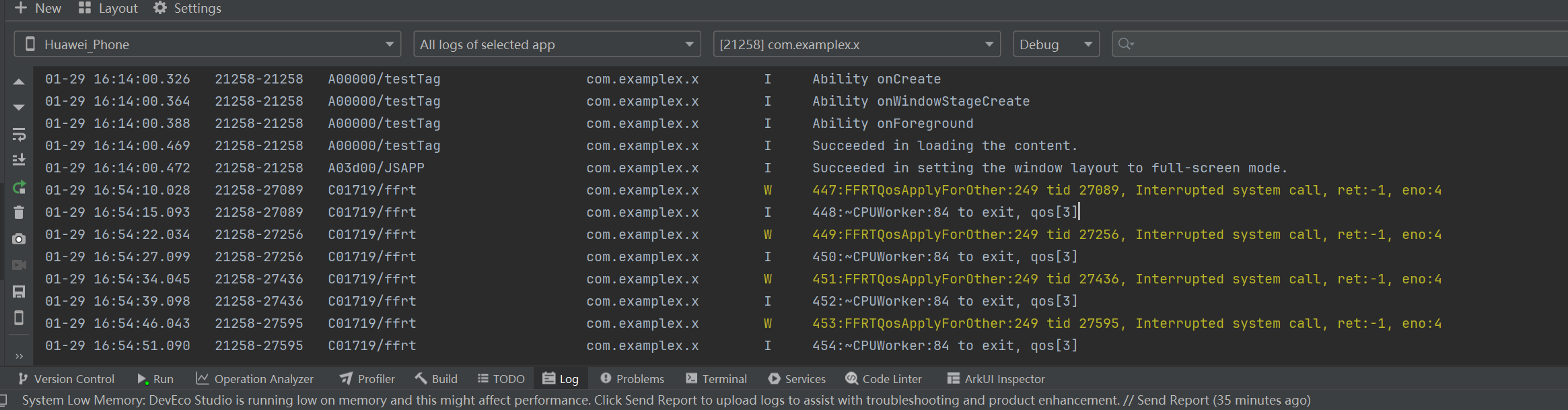Click the C01719/ffrt tag at 16:54:34.045
Viewport: 1568px width, 410px height.
pyautogui.click(x=372, y=279)
